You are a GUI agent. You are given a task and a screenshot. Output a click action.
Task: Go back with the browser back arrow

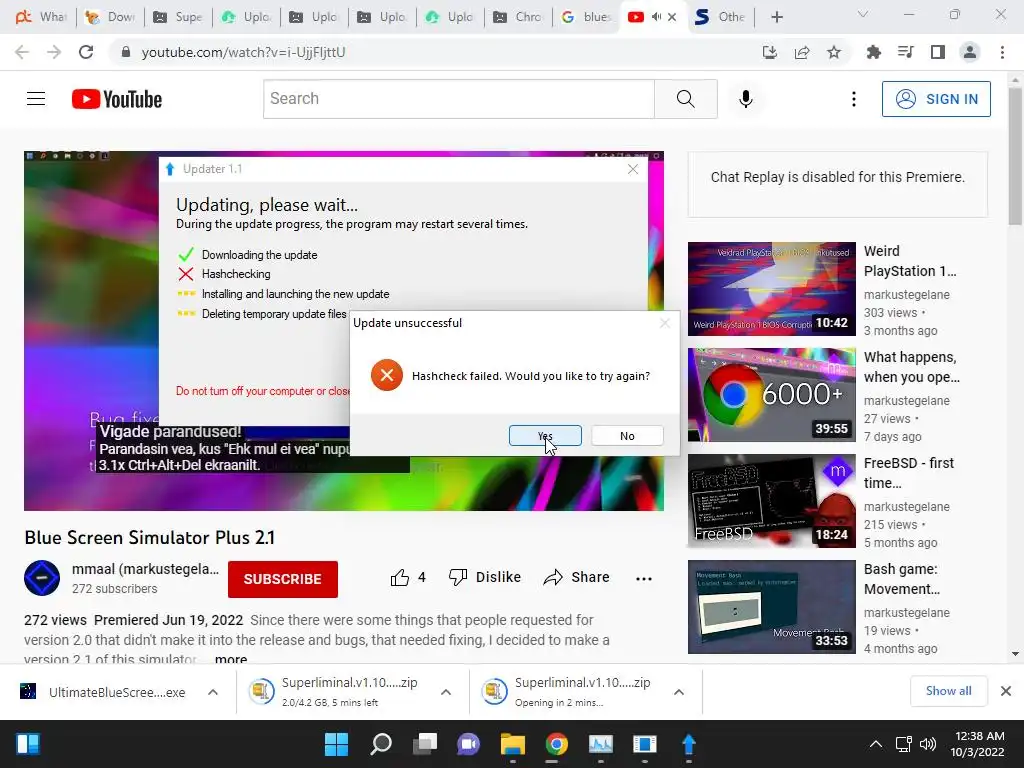22,52
